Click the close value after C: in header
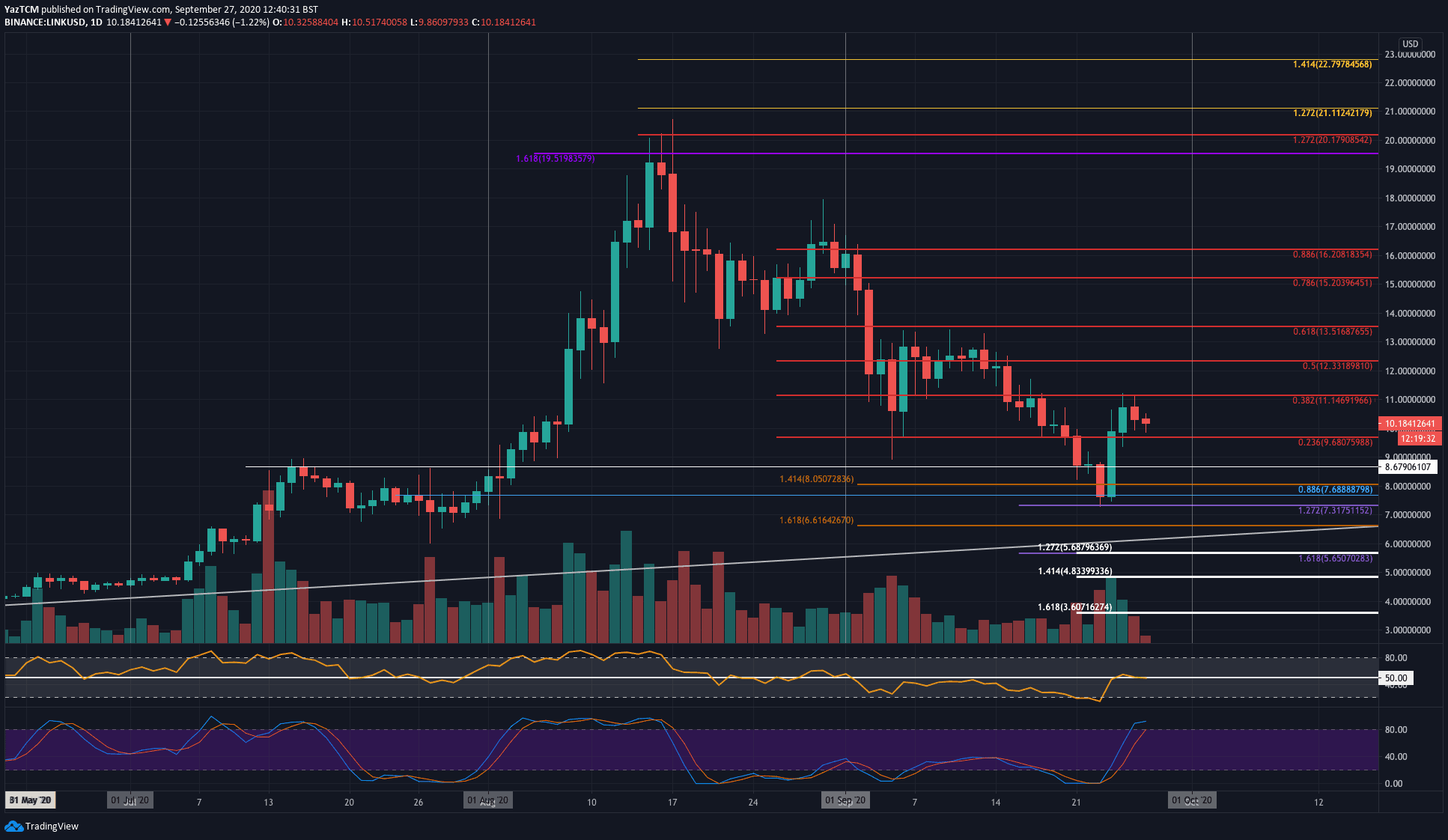 508,22
